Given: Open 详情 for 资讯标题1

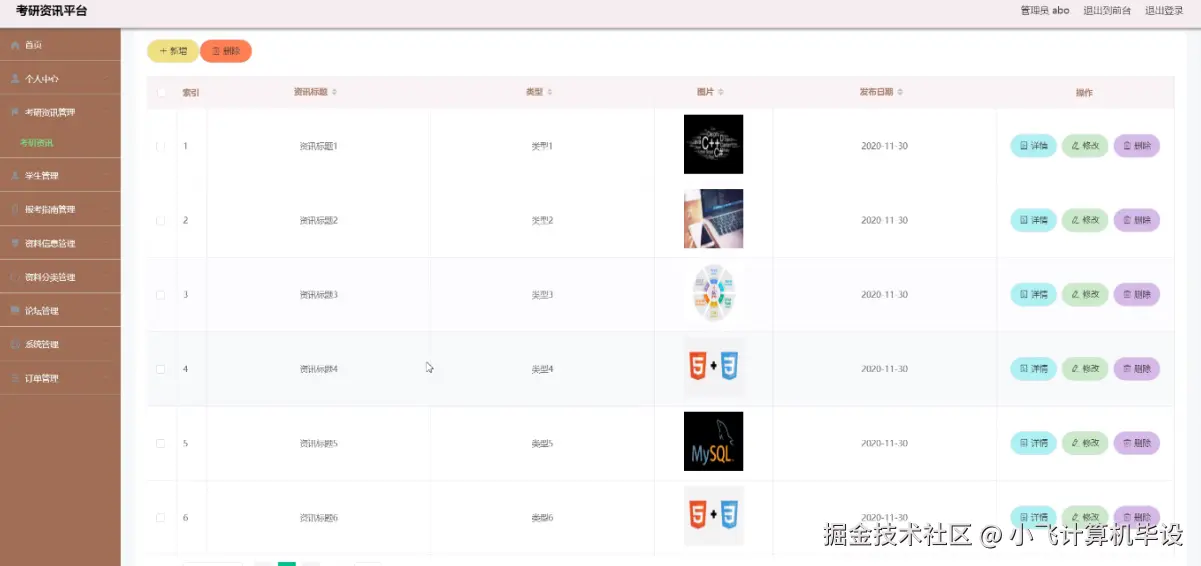Looking at the screenshot, I should [x=1033, y=146].
